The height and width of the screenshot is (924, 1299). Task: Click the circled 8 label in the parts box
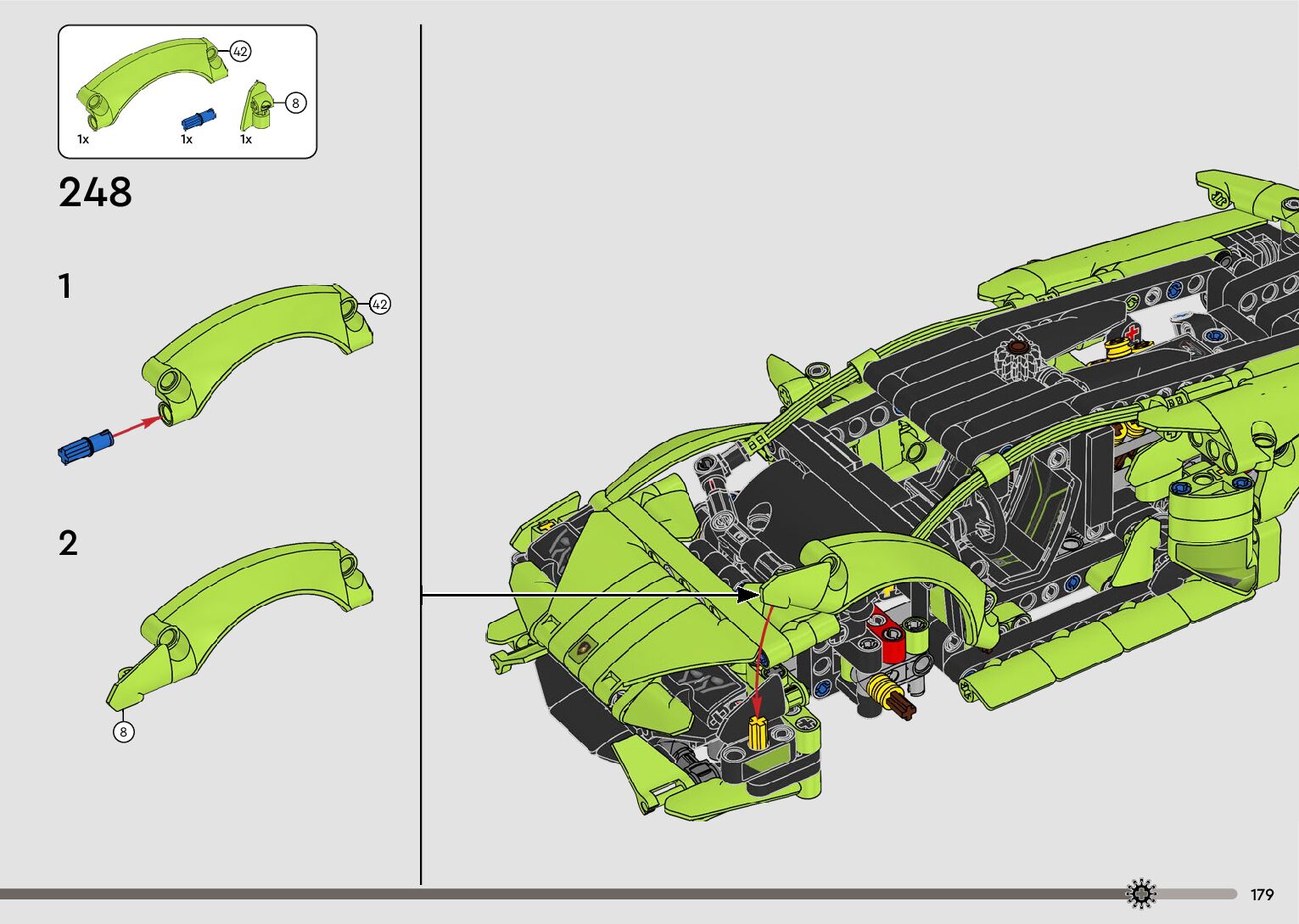tap(294, 104)
